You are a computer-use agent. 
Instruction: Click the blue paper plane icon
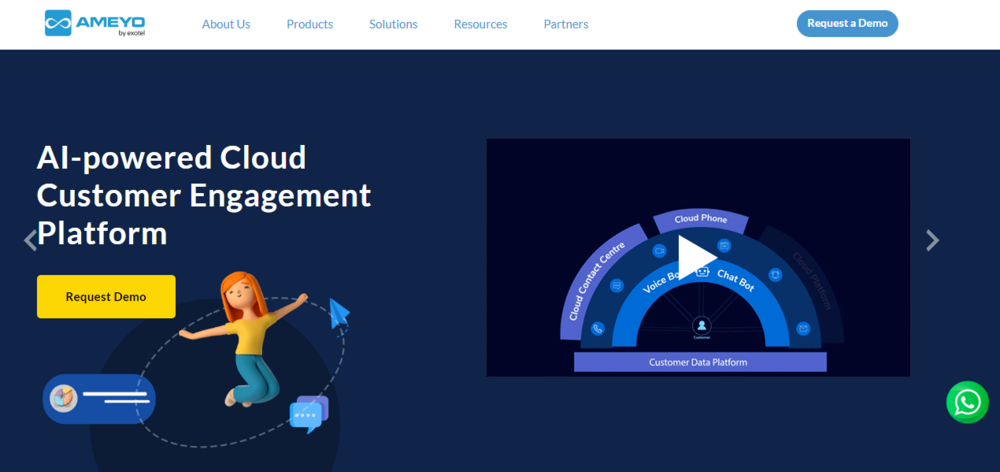(x=339, y=313)
